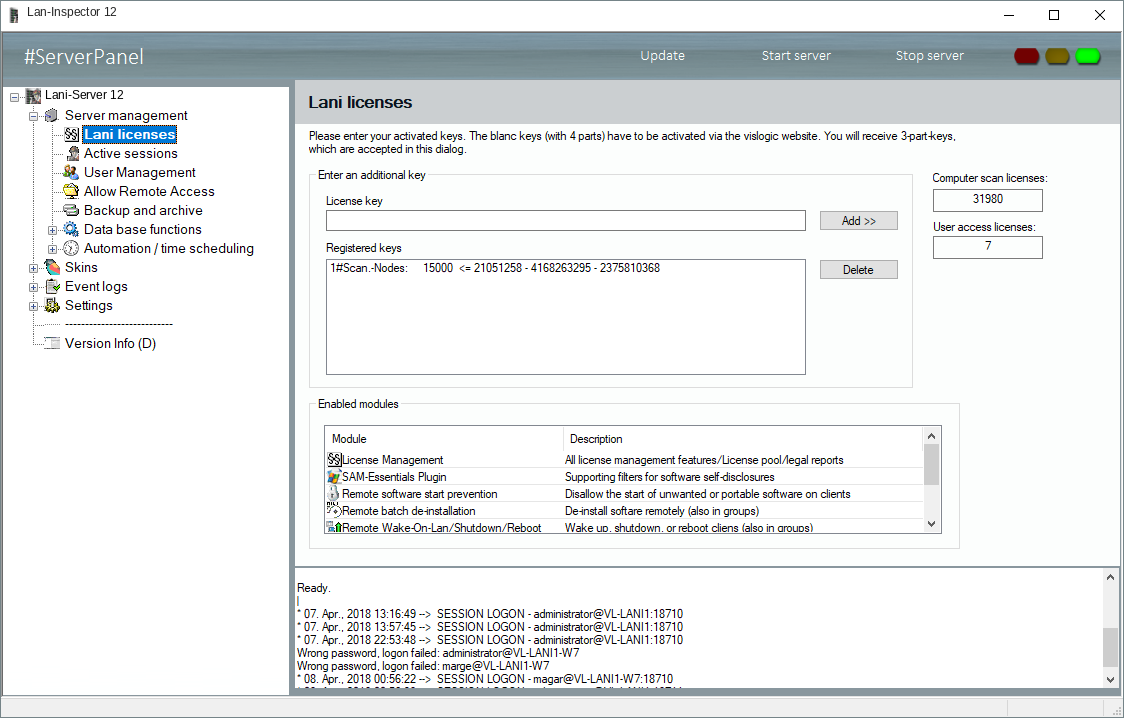Click the SAM-Essentials Plugin module icon
1124x718 pixels.
(x=334, y=477)
